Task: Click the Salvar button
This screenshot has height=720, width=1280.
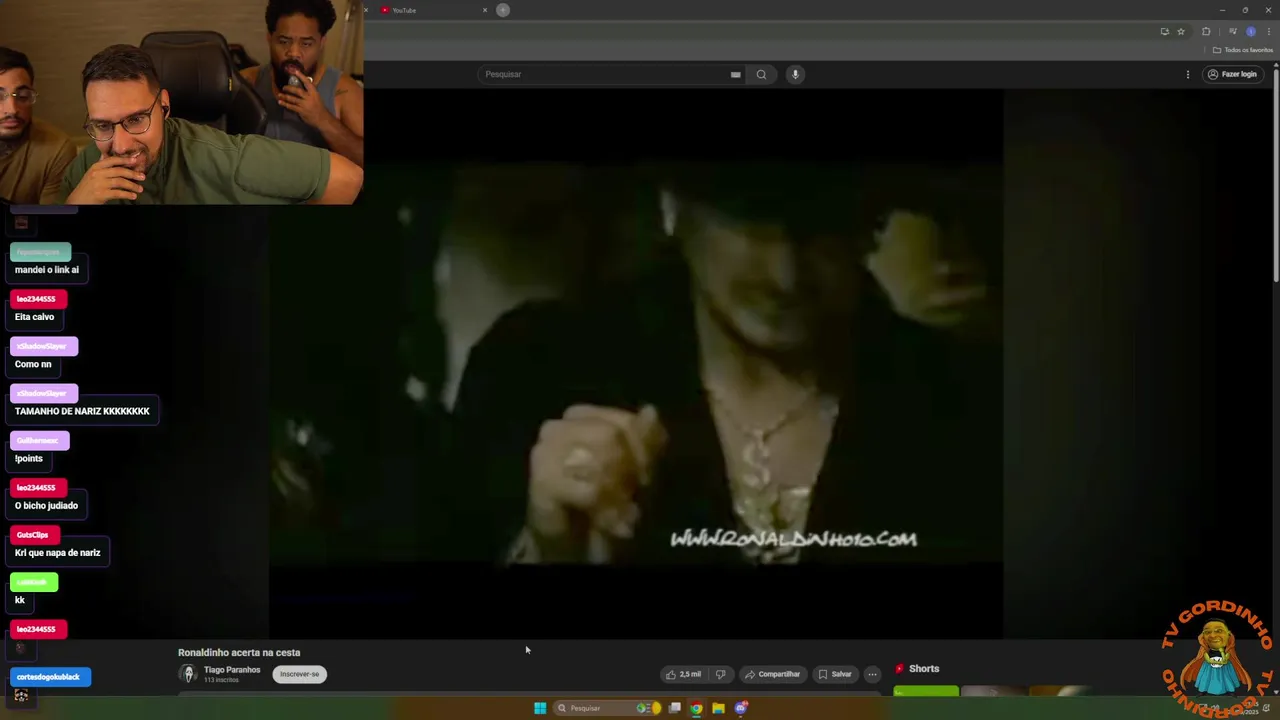Action: (835, 674)
